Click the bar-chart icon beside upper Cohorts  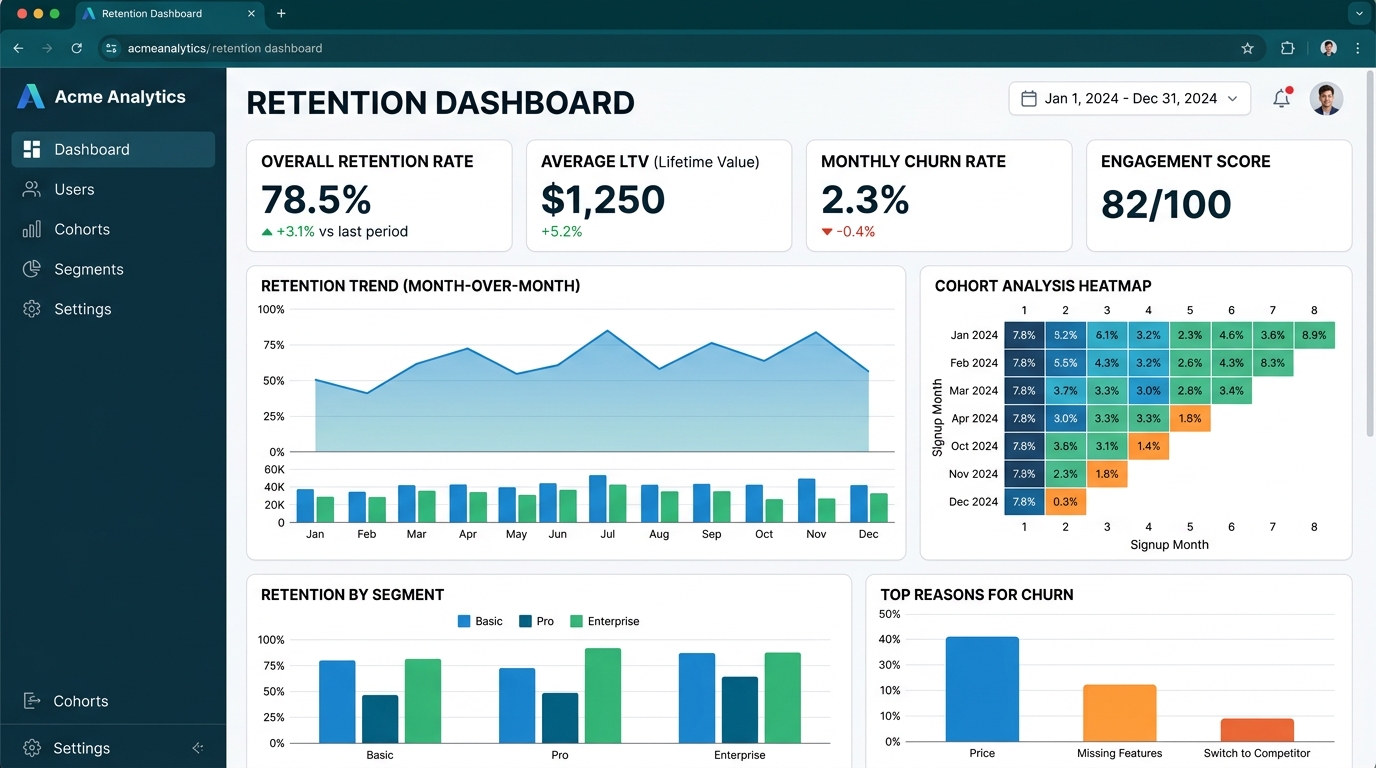[32, 229]
